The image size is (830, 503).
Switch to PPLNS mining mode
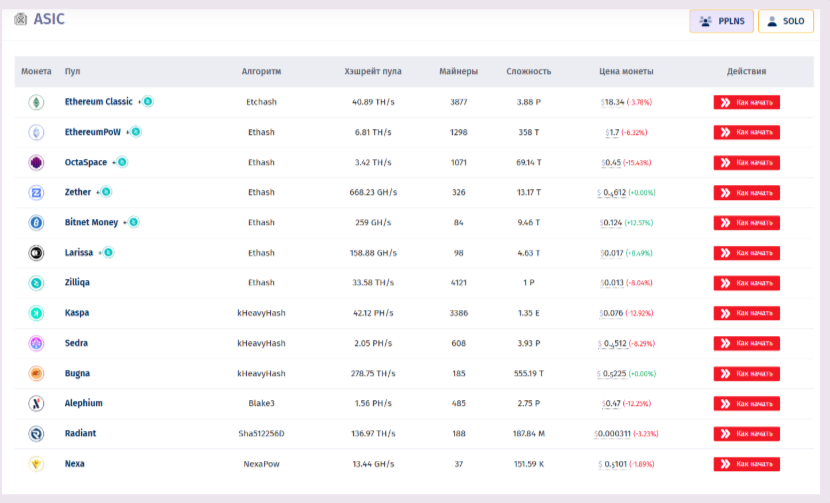point(721,21)
